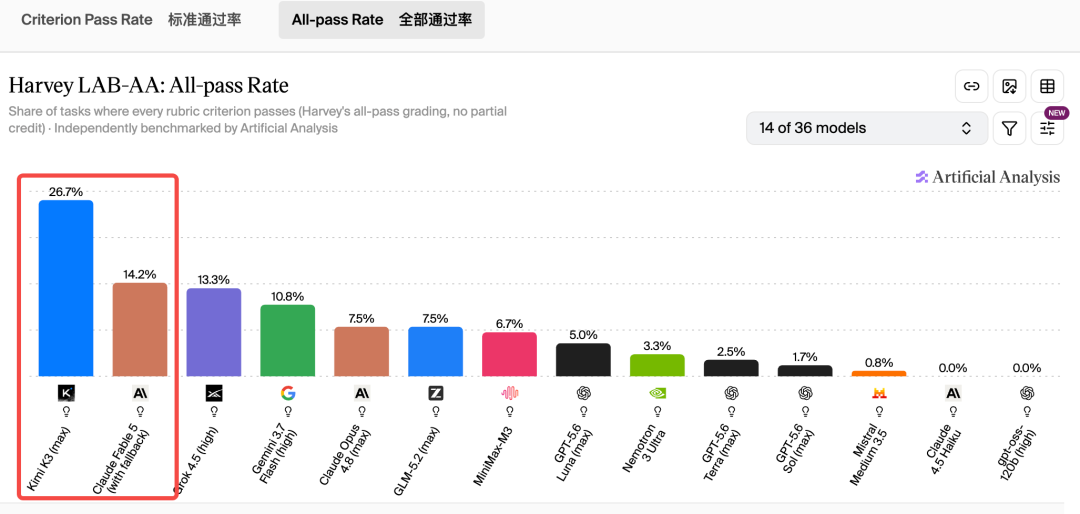The image size is (1080, 514).
Task: Click the purple Grok 4.5 13.3% bar
Action: (214, 332)
